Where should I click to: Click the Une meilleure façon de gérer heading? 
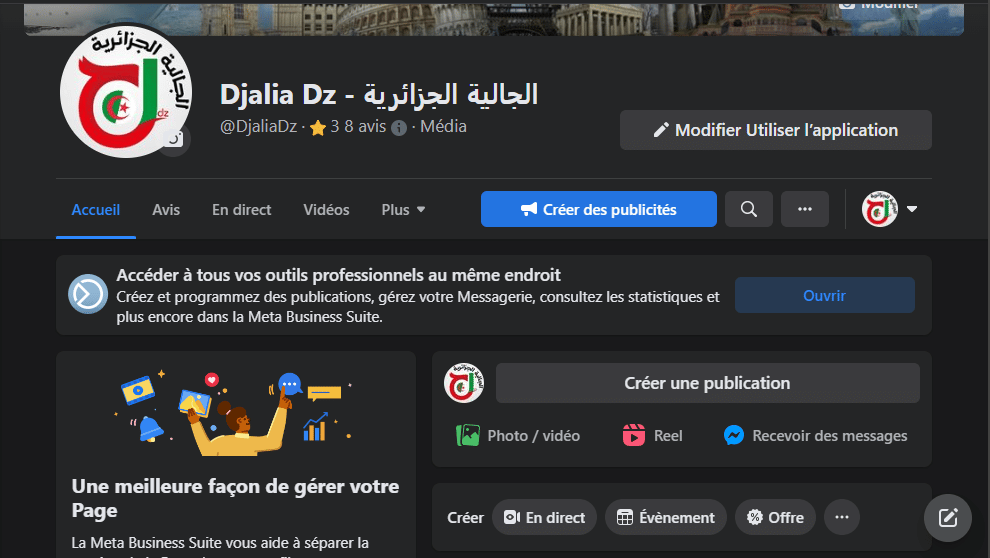click(235, 498)
